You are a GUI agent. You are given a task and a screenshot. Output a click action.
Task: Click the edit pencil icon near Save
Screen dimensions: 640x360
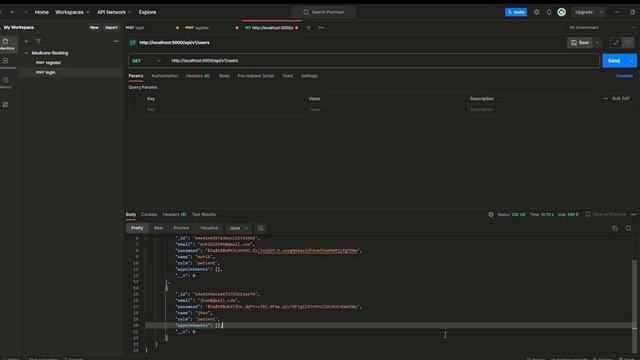[616, 42]
